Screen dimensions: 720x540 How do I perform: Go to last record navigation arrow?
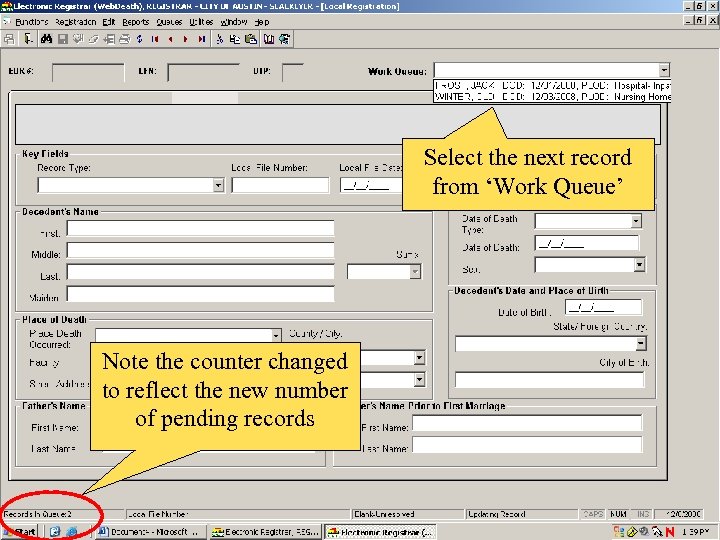pos(201,39)
